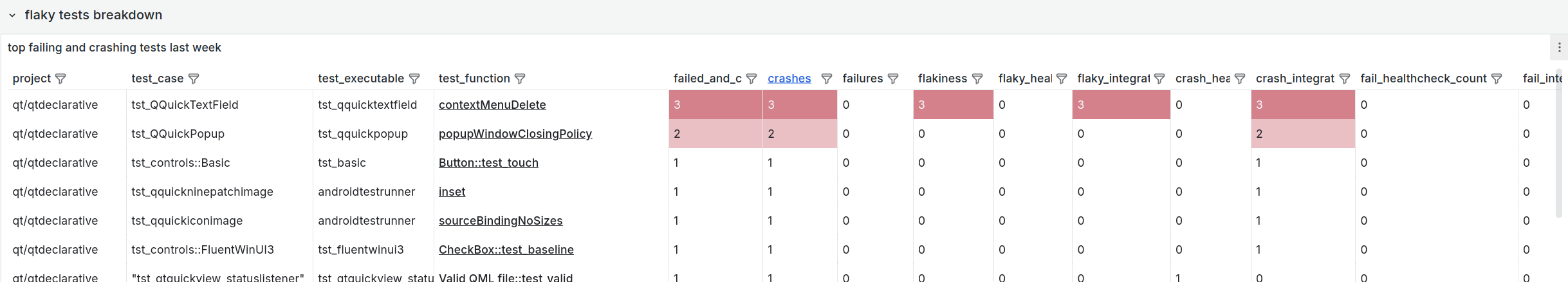Click the panel title 'top failing and crashing tests'
This screenshot has width=1568, height=282.
pyautogui.click(x=115, y=48)
